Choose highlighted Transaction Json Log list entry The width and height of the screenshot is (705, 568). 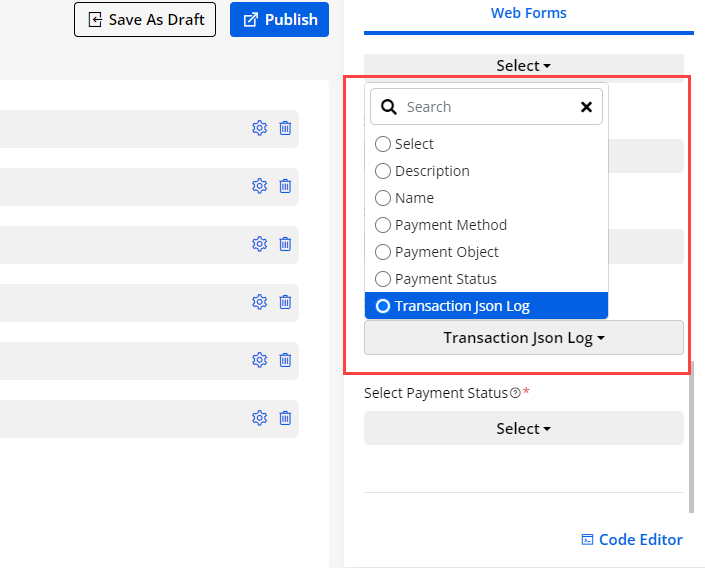[x=461, y=306]
